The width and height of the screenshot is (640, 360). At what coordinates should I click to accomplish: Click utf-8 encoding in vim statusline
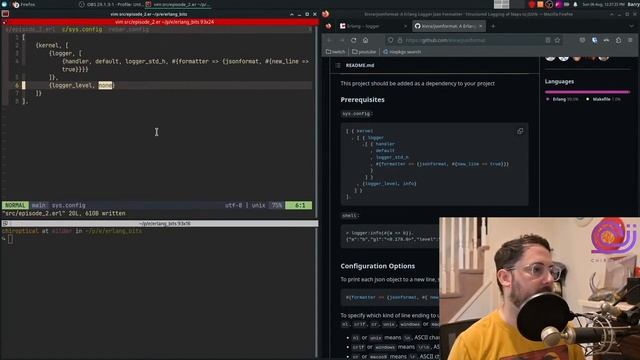click(x=233, y=205)
